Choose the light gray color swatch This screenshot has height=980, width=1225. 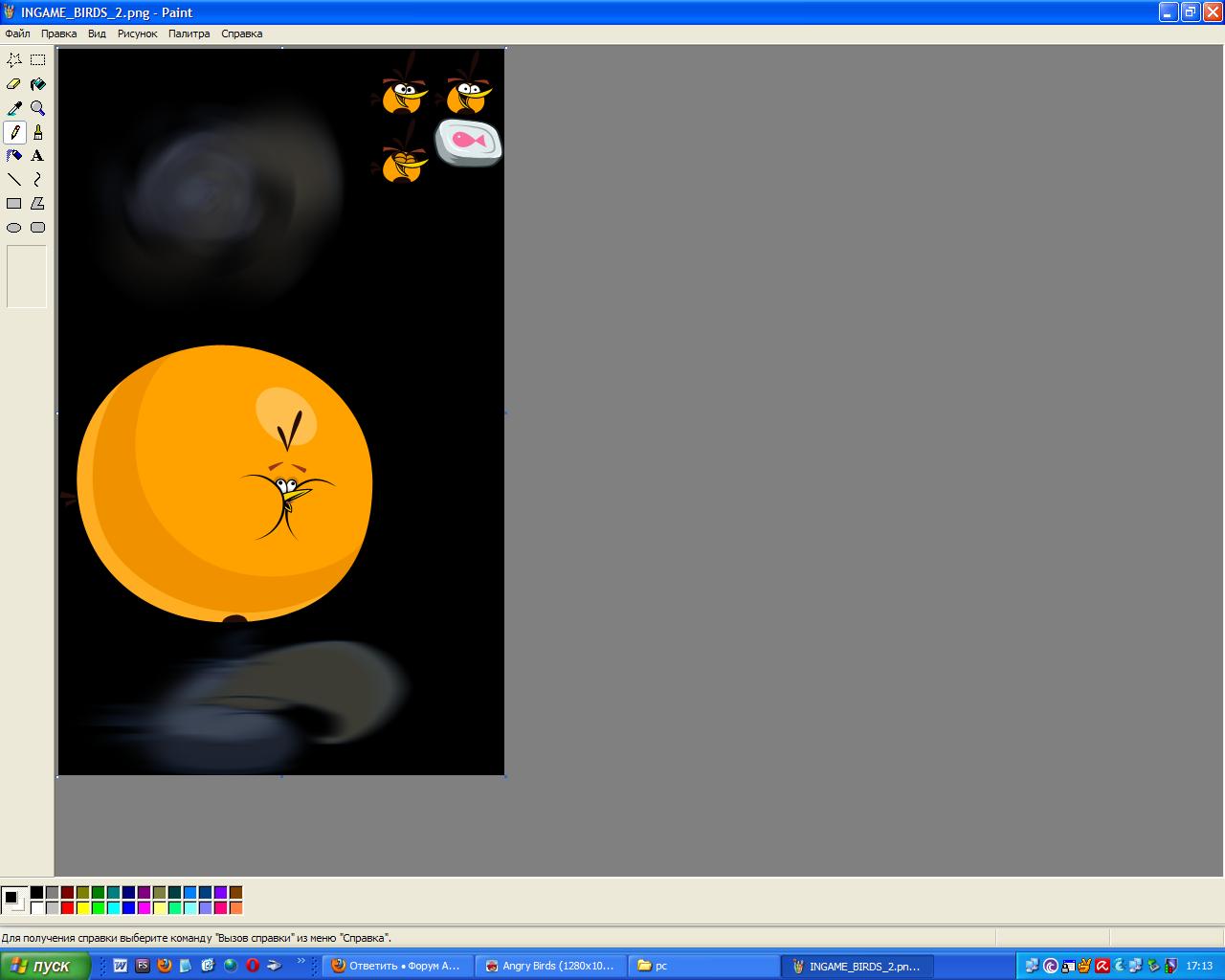pos(52,908)
